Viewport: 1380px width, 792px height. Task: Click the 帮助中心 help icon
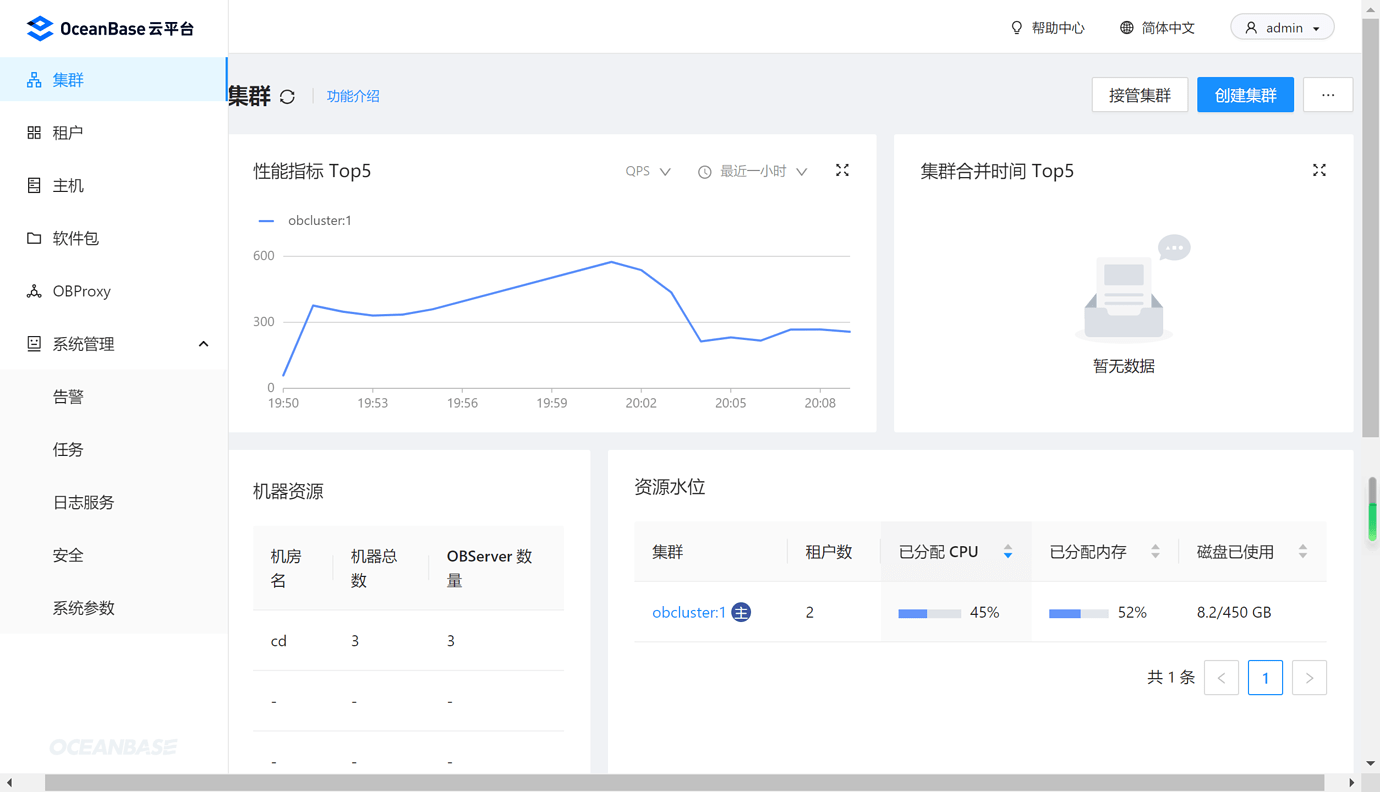point(1047,27)
